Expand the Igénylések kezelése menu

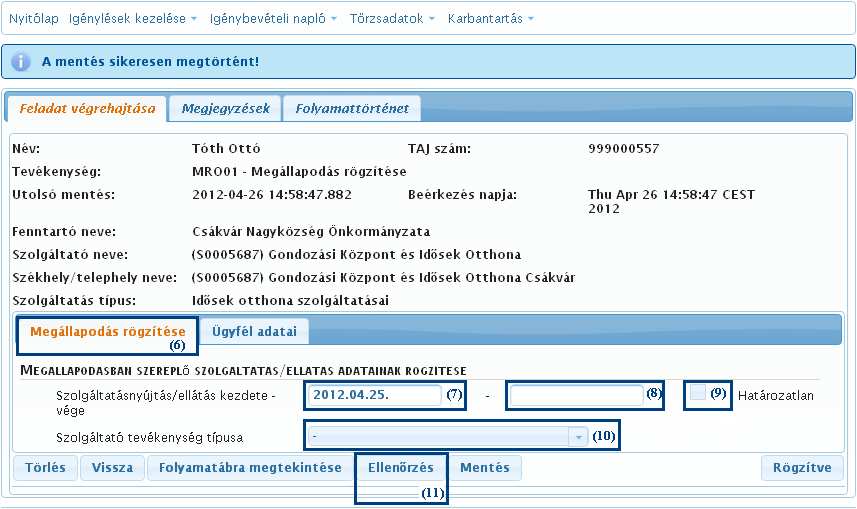point(133,19)
